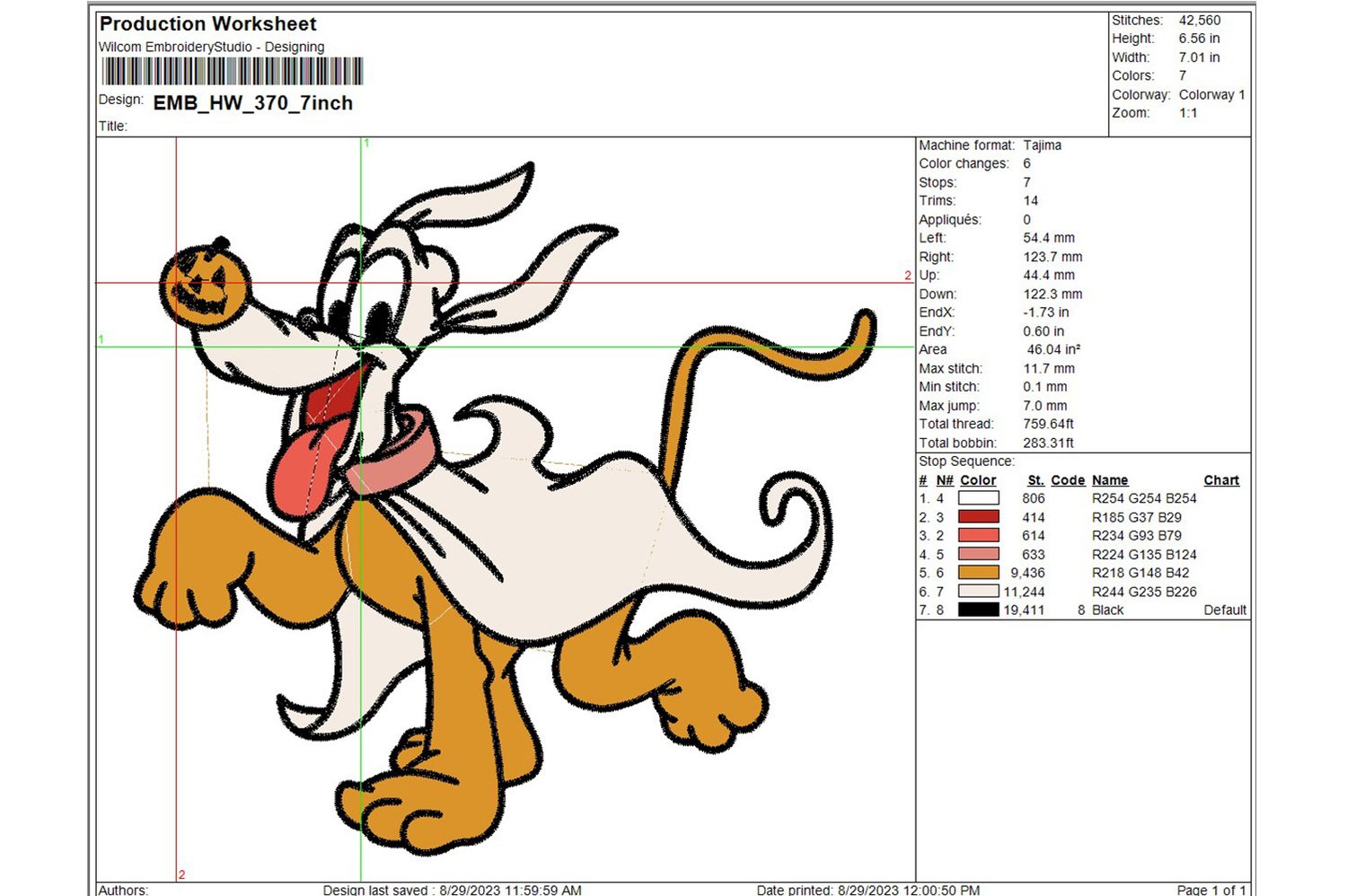Select the orange R218 G148 B42 swatch
The image size is (1347, 896).
[x=979, y=573]
